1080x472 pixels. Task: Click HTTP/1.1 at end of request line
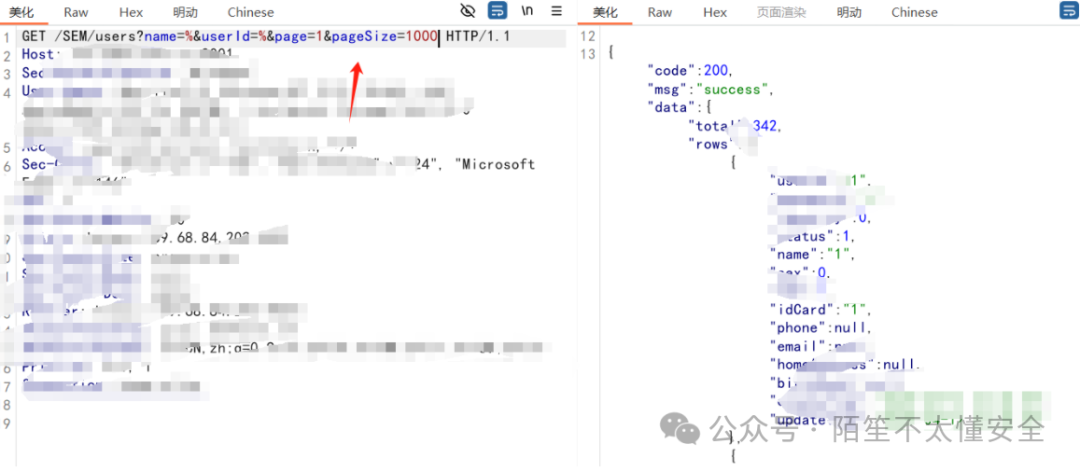coord(478,37)
